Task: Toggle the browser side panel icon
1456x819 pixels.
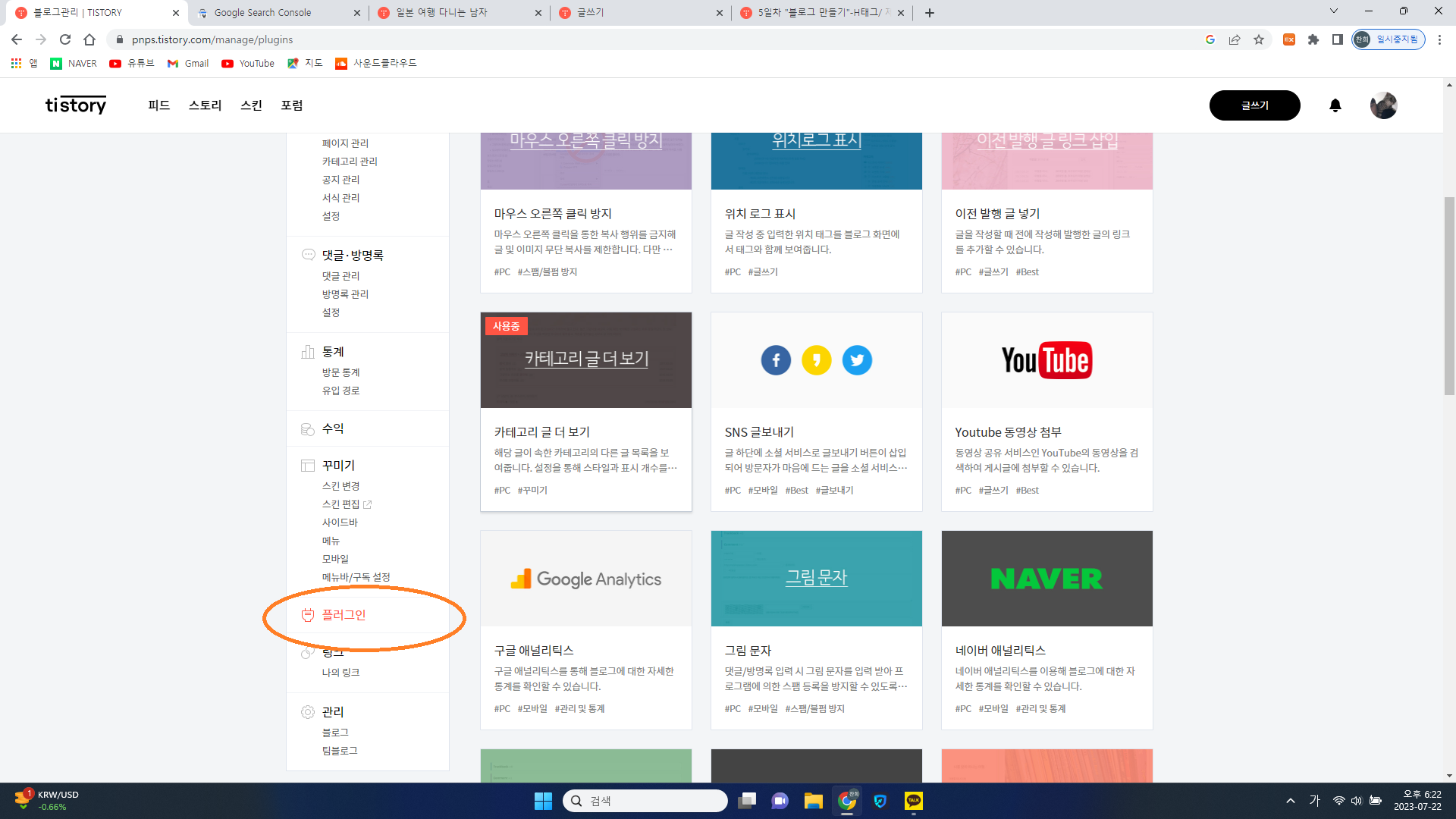Action: tap(1338, 39)
